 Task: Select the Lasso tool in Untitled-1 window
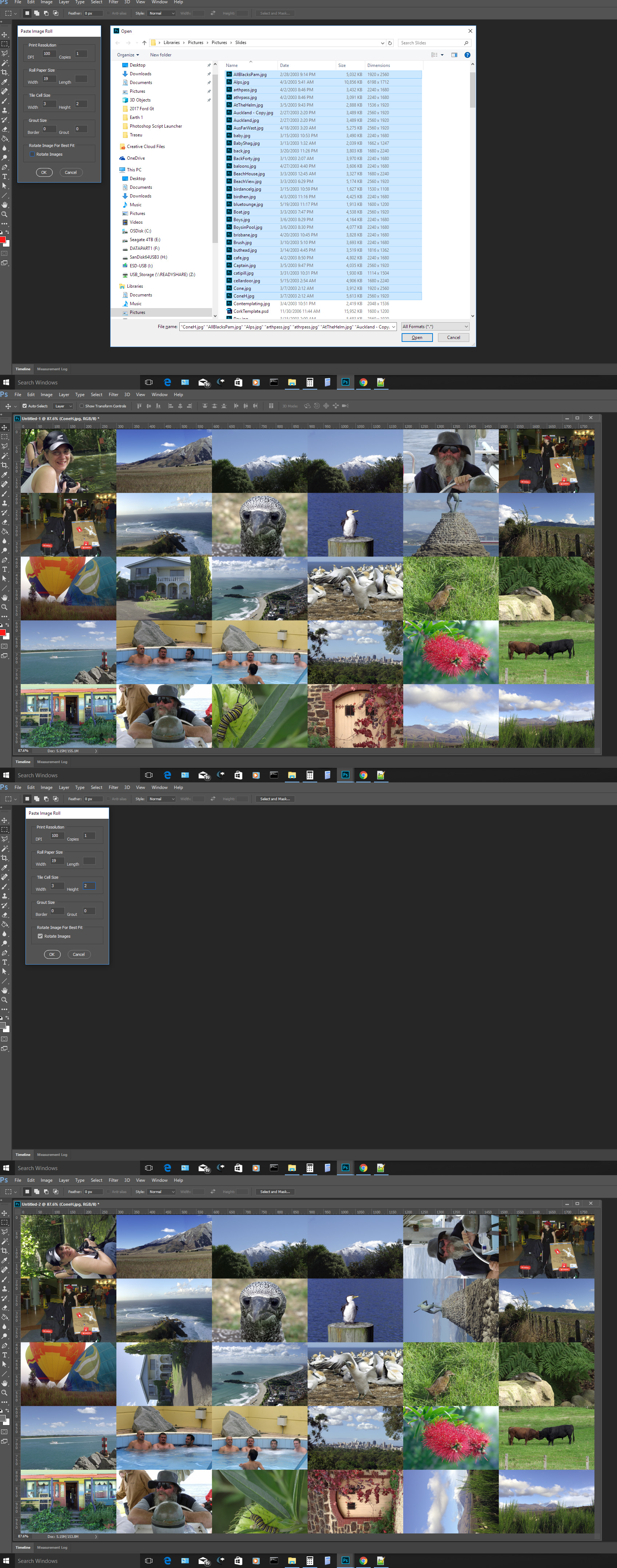(x=5, y=446)
